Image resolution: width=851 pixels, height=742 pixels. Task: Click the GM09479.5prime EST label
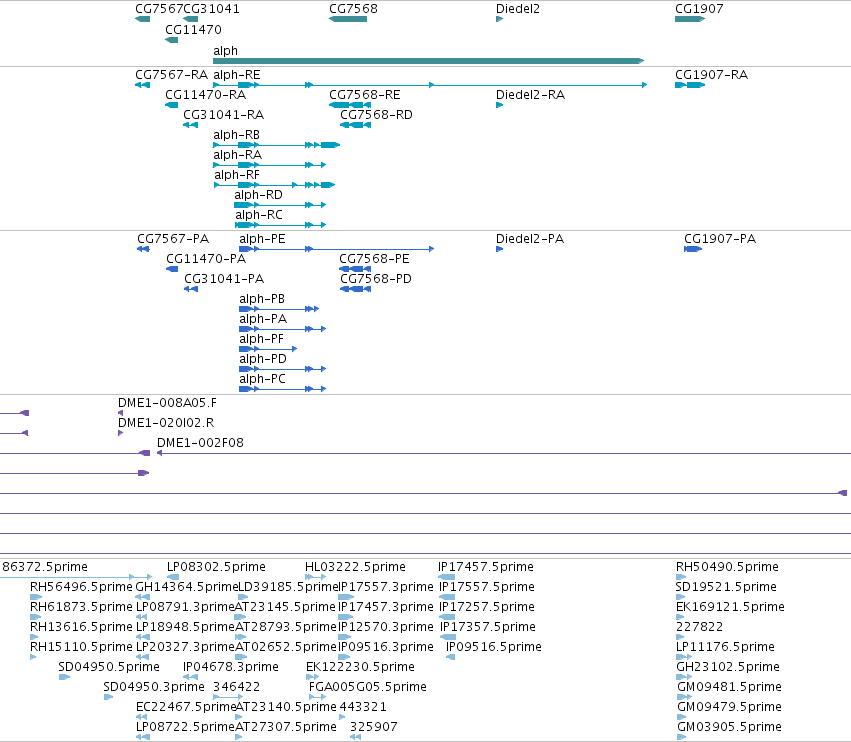point(729,707)
